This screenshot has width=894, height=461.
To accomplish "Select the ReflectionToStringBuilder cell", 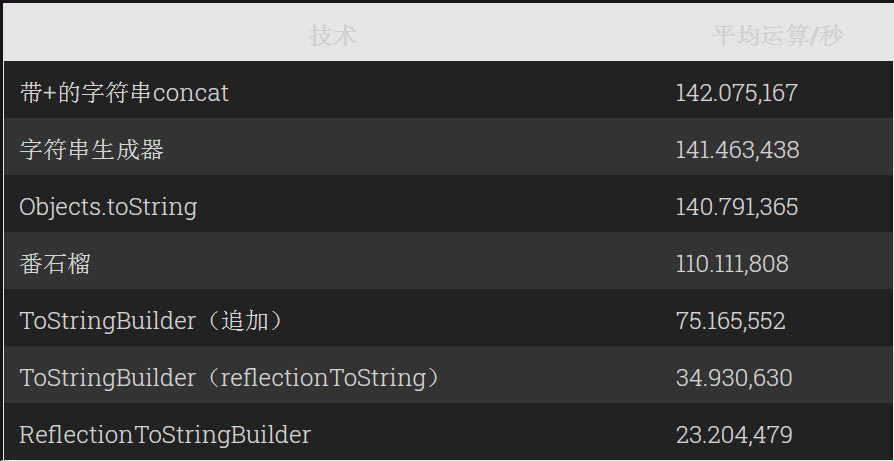I will (165, 435).
